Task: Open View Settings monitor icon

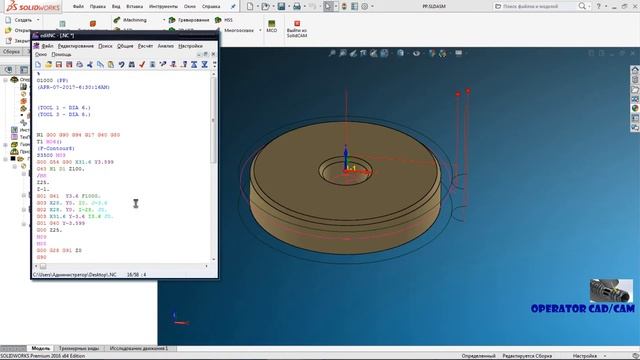Action: tap(458, 53)
